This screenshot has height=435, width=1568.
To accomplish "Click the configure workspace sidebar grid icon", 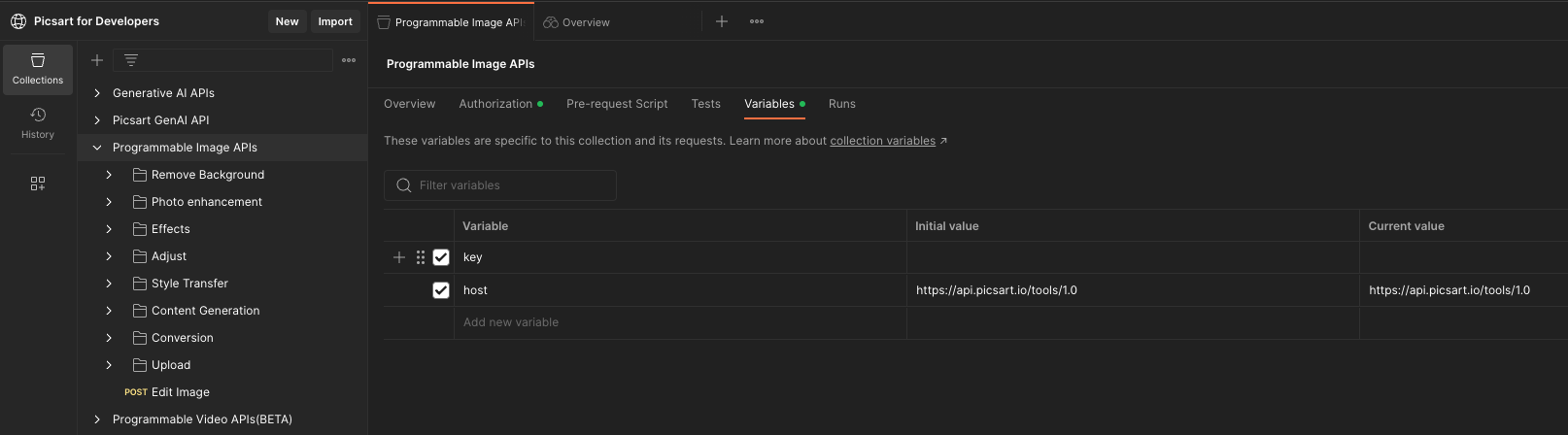I will pos(38,184).
